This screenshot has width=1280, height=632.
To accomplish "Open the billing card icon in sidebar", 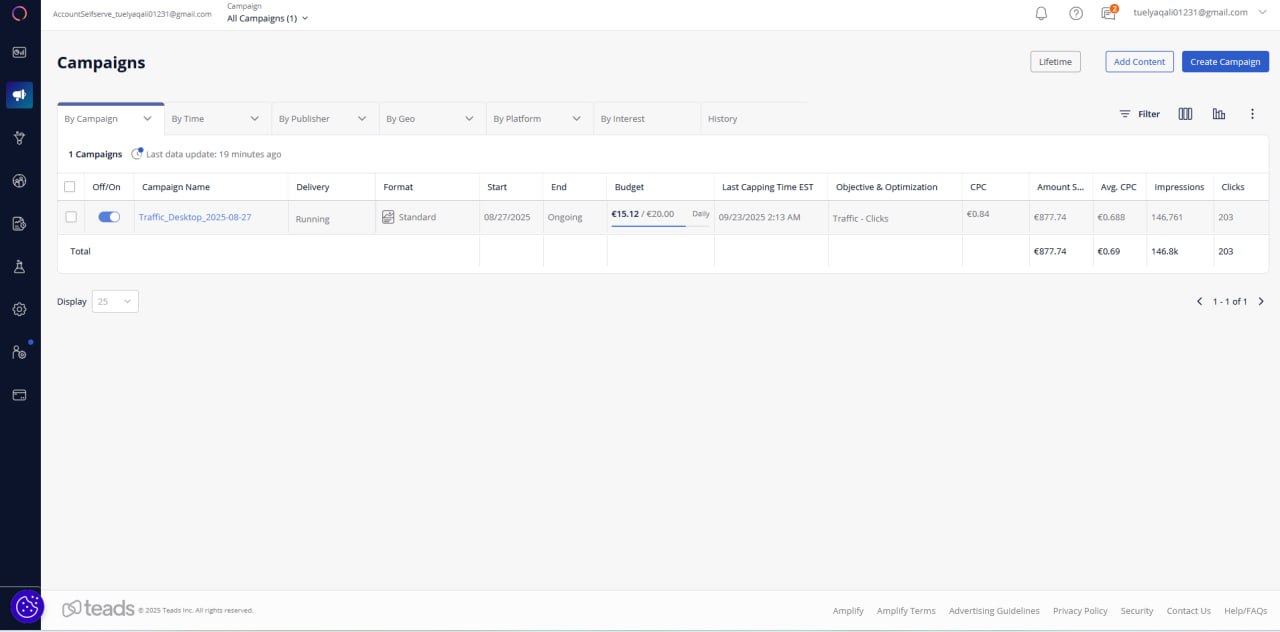I will pos(19,394).
